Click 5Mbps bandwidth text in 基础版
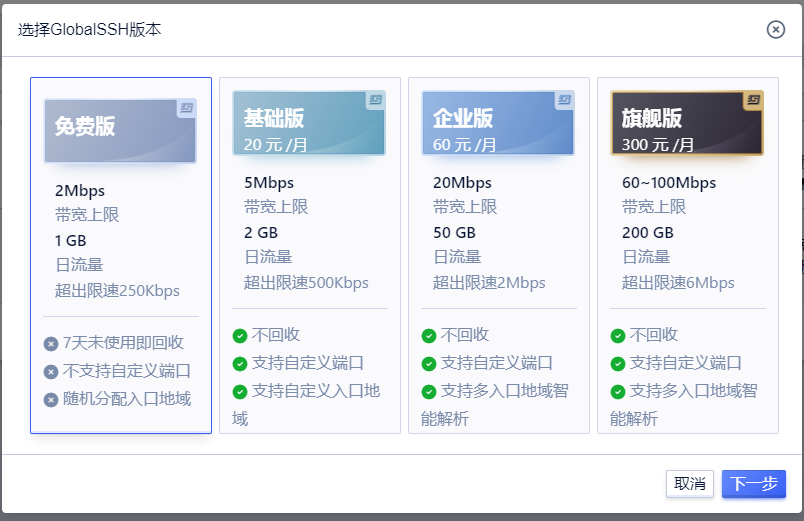 click(269, 183)
